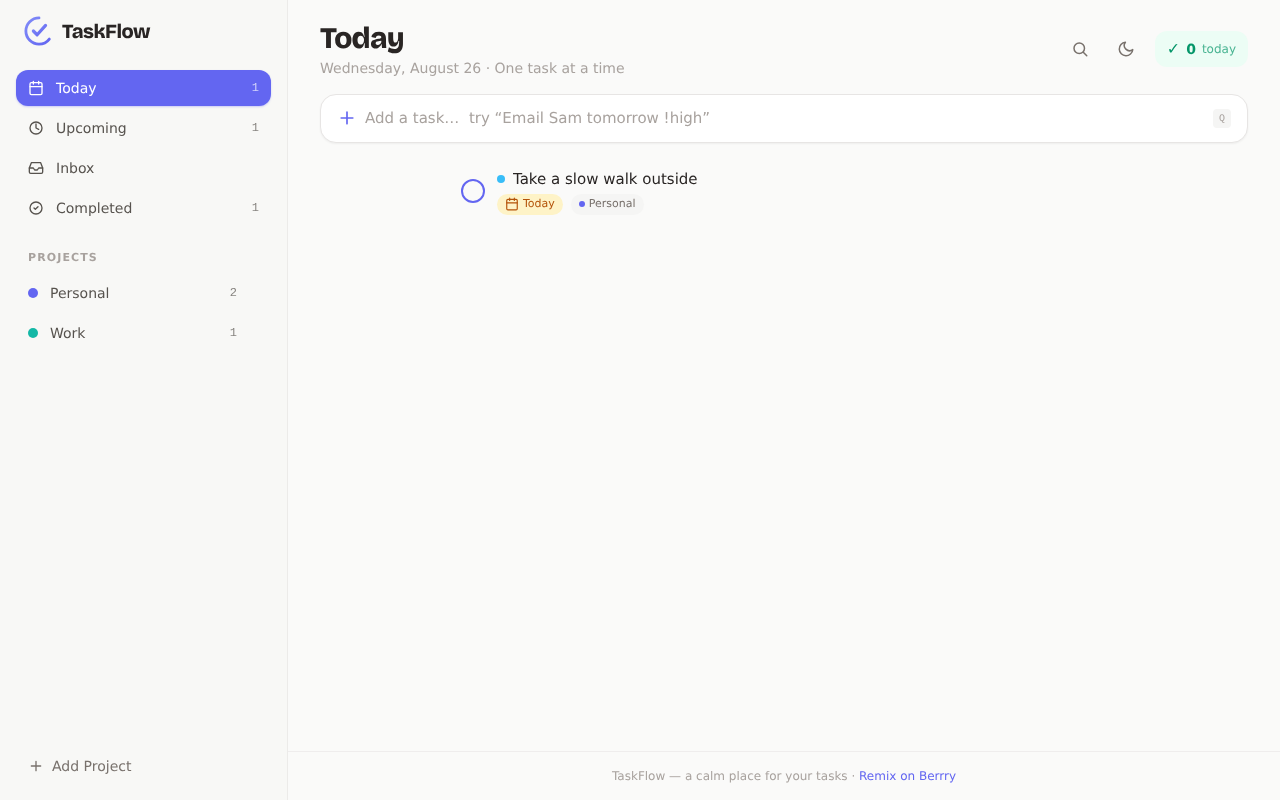This screenshot has width=1280, height=800.
Task: Click the 'Today' page heading
Action: tap(362, 38)
